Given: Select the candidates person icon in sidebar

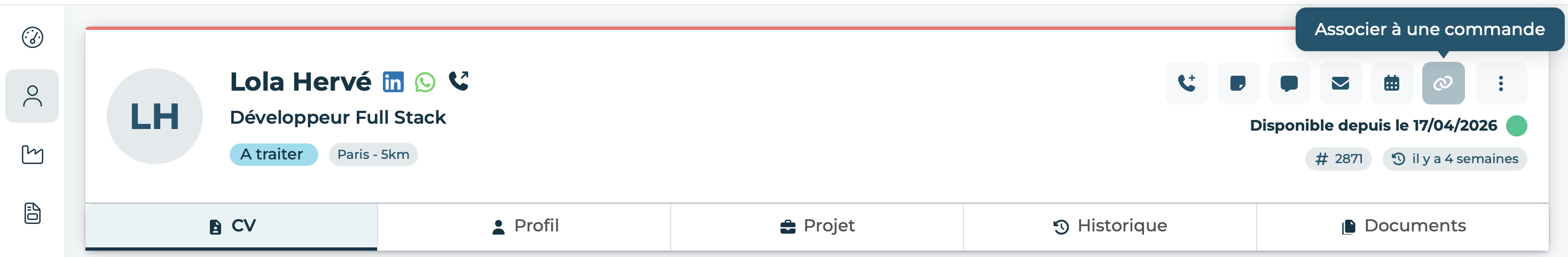Looking at the screenshot, I should coord(32,96).
